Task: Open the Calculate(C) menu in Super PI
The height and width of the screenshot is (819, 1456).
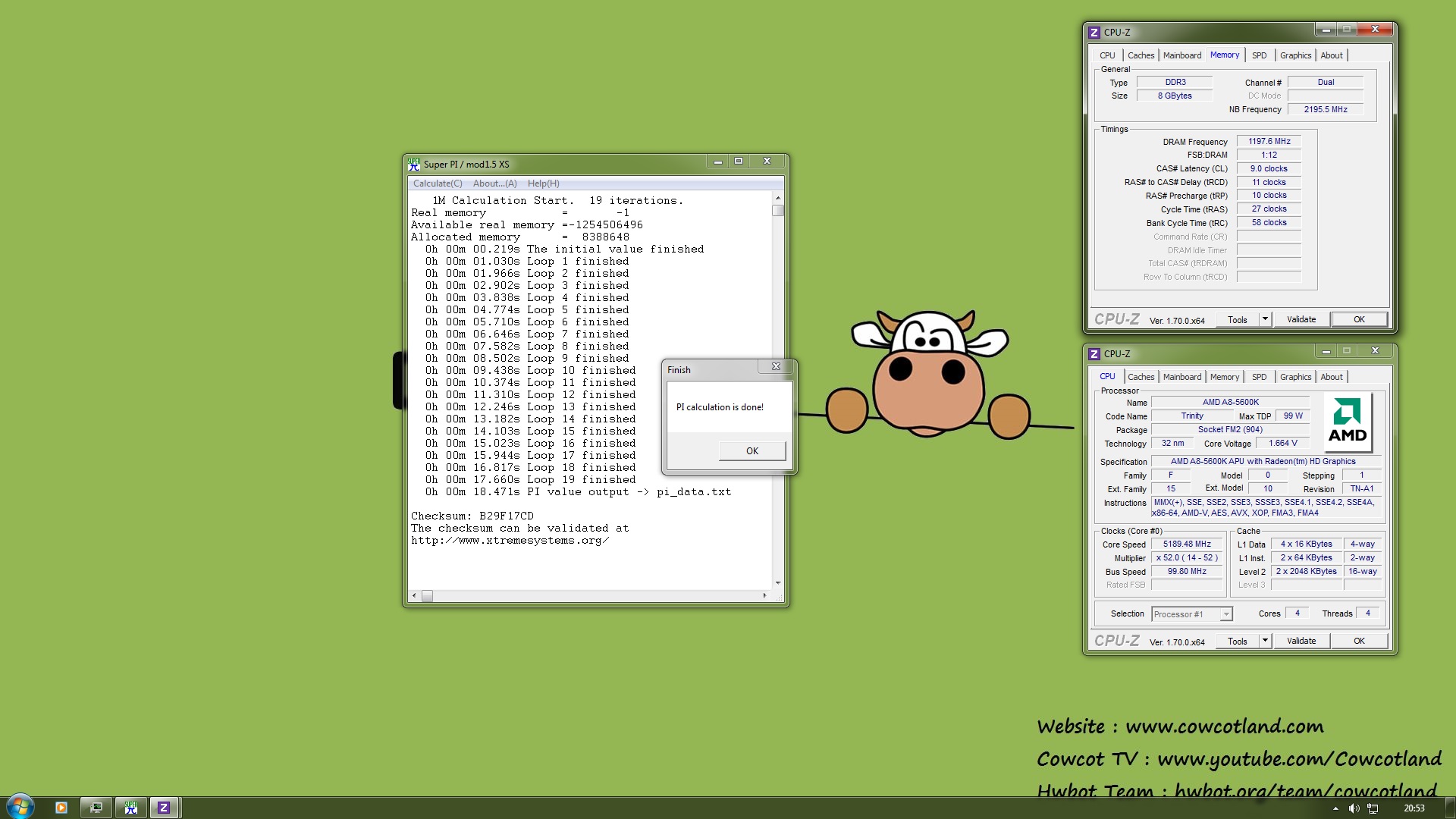Action: (438, 184)
